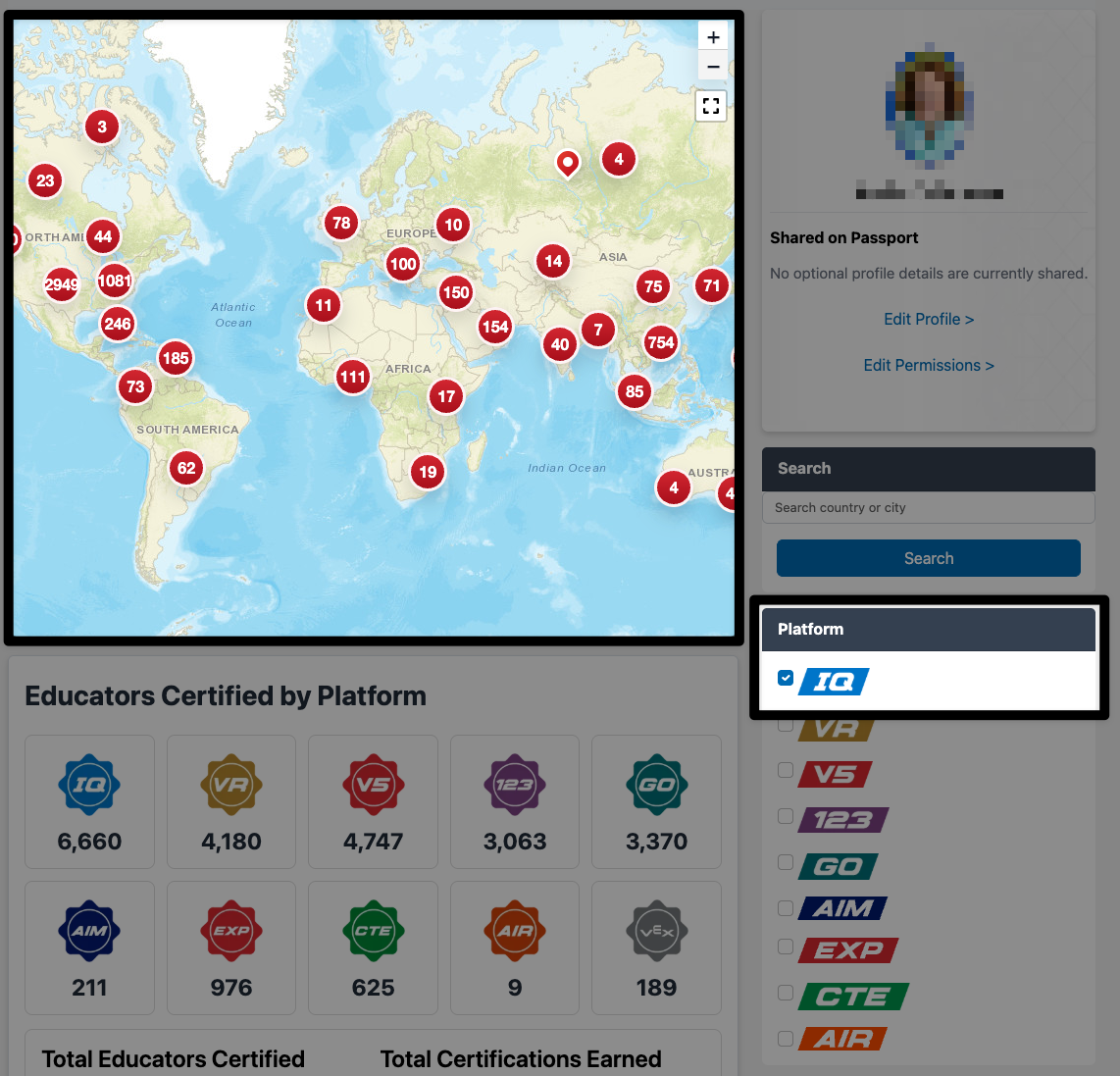
Task: Open the 19 cluster in southern Africa
Action: point(428,472)
